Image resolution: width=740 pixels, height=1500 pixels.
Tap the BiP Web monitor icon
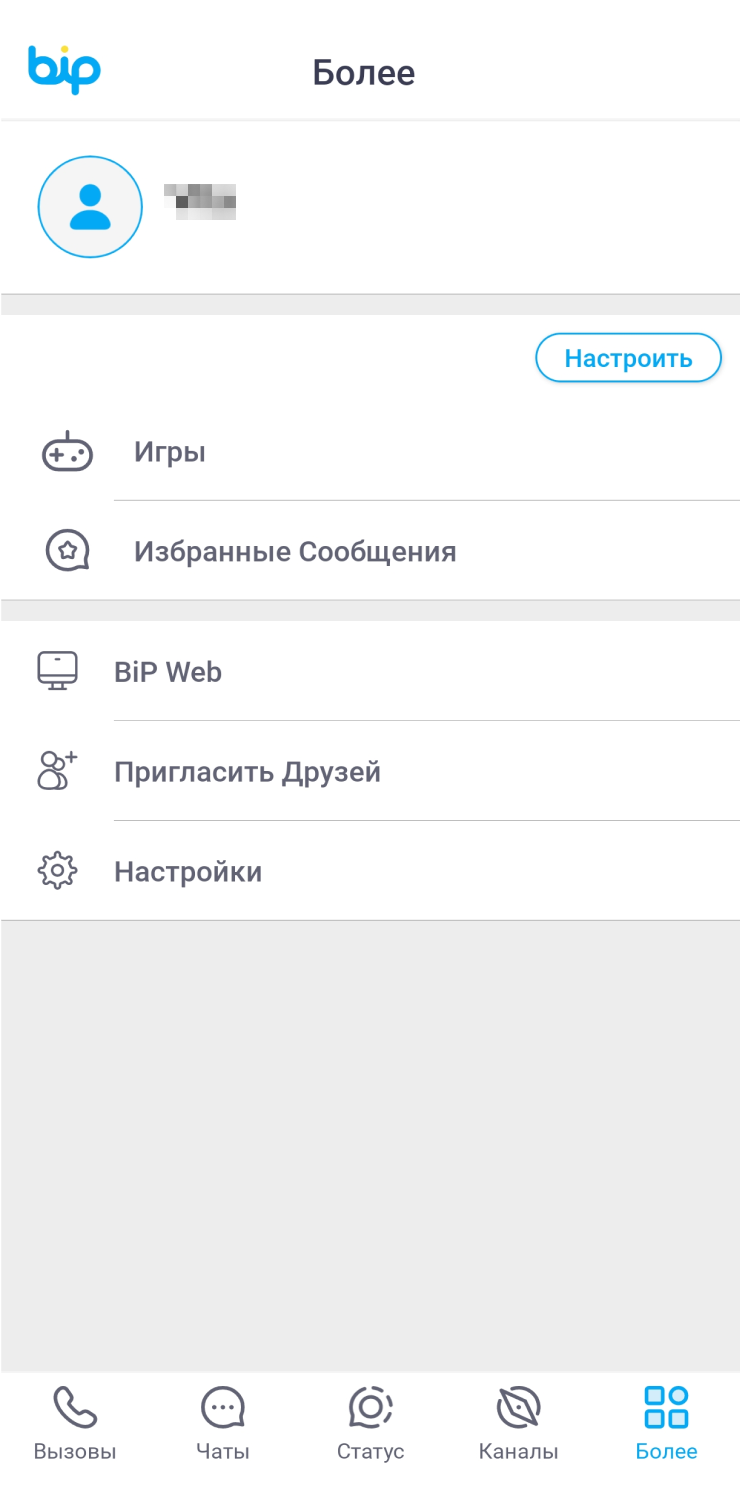(x=57, y=671)
